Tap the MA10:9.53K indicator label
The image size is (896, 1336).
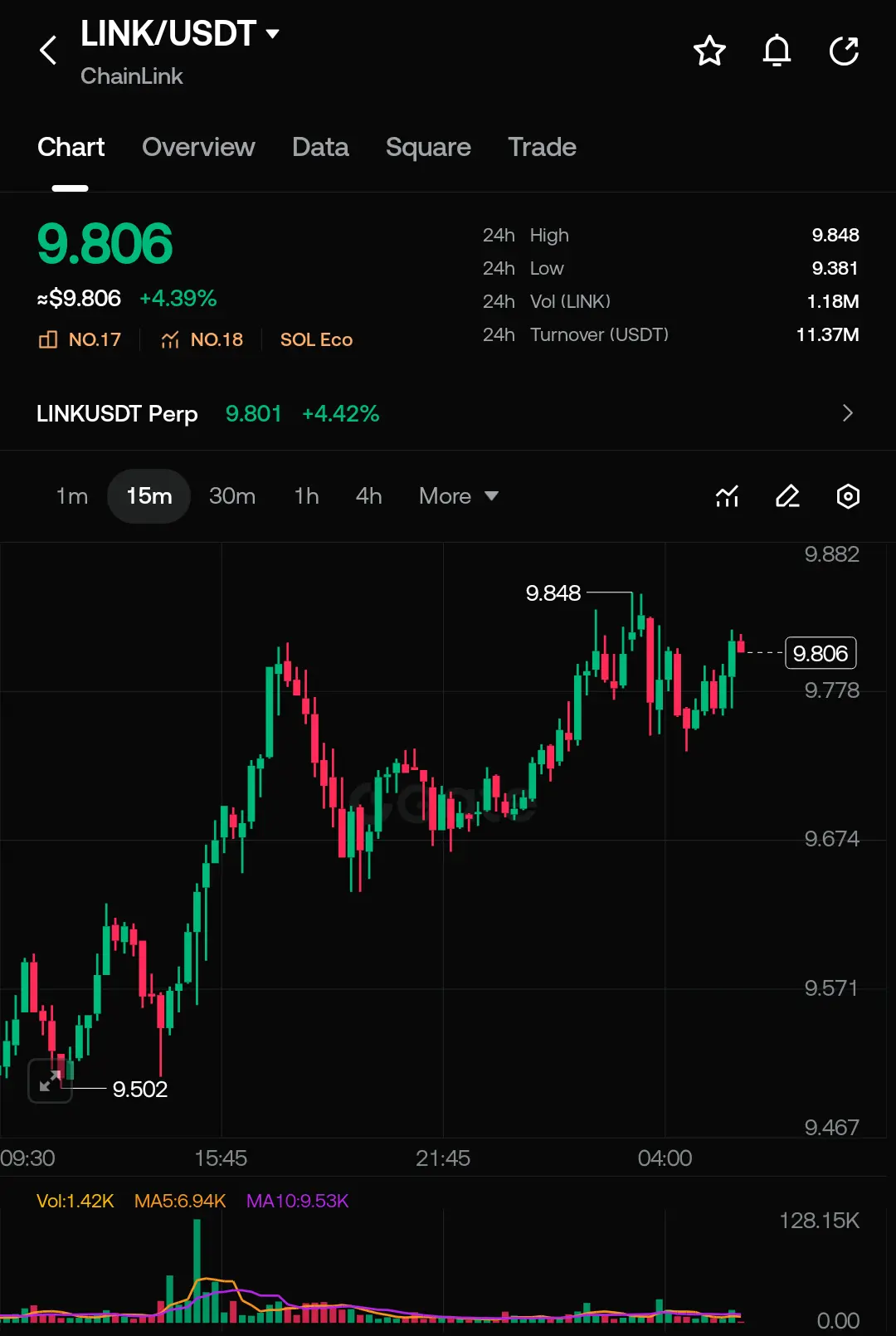298,1201
